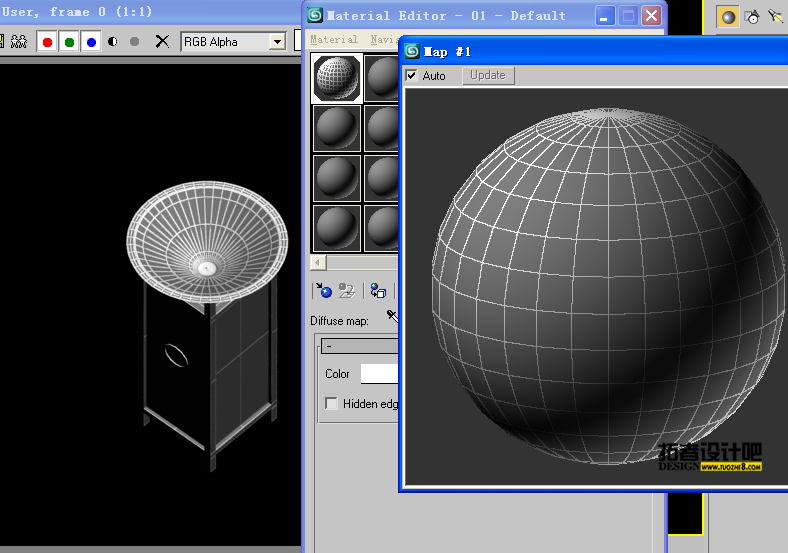Enable the Hidden edges checkbox

coord(331,404)
